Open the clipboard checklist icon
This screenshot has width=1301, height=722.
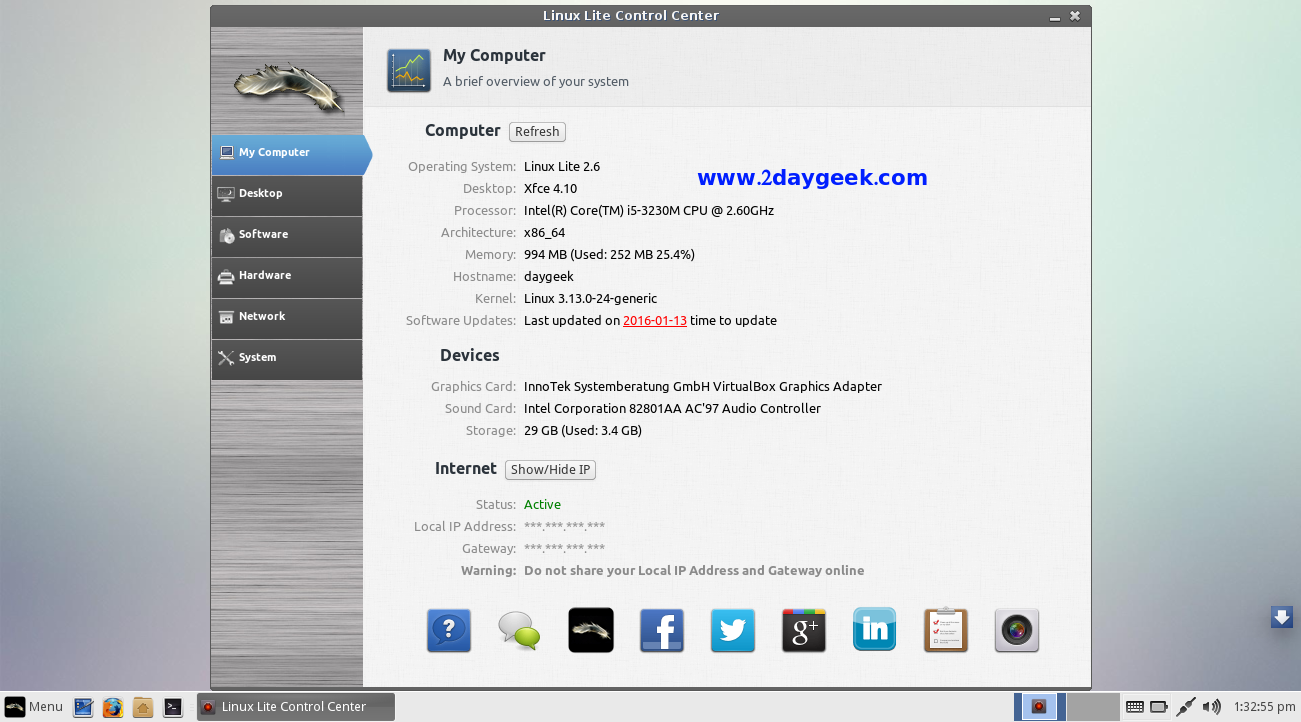click(x=946, y=630)
